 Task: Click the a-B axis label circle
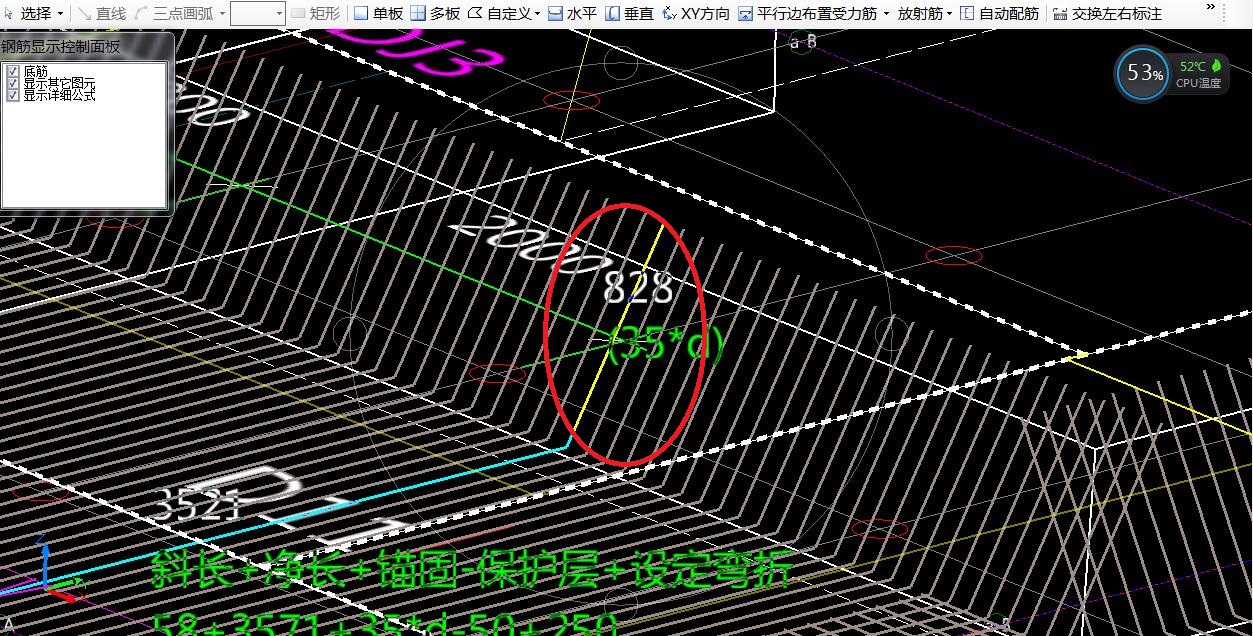coord(802,42)
